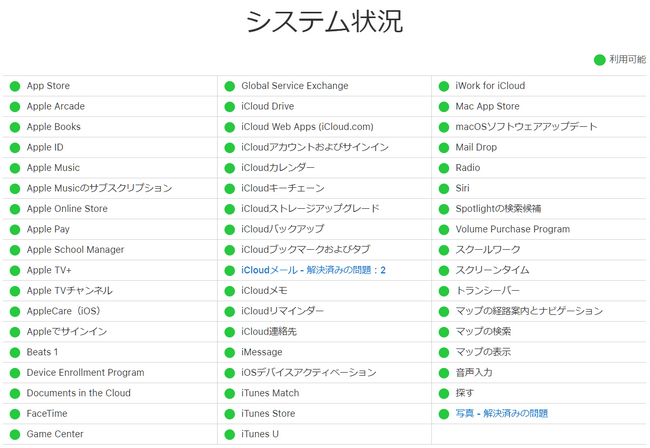Click the status dot for 音声入力

tap(444, 373)
